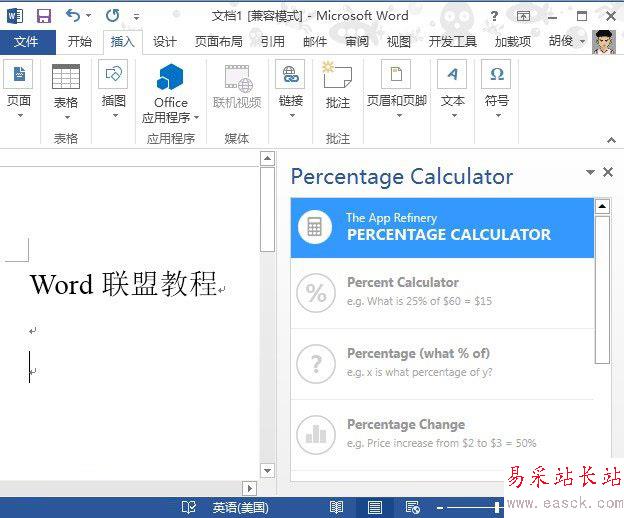Switch to the 开始 (Home) tab
Screen dimensions: 624x518
pos(80,41)
